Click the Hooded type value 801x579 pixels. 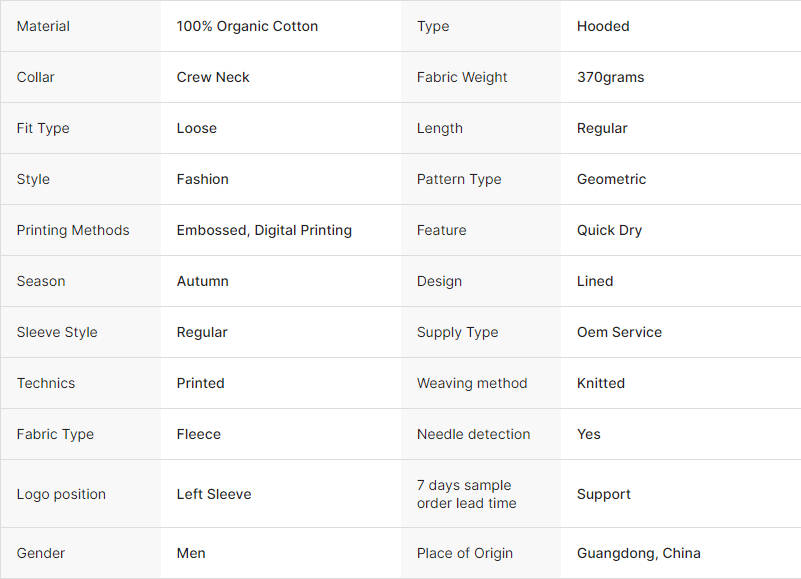tap(603, 26)
